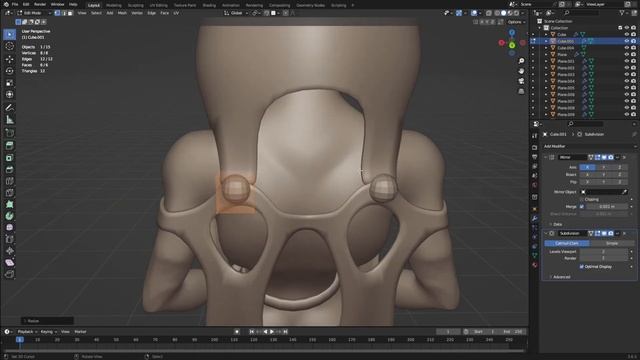640x360 pixels.
Task: Select the Edge Slide tool
Action: [x=9, y=239]
